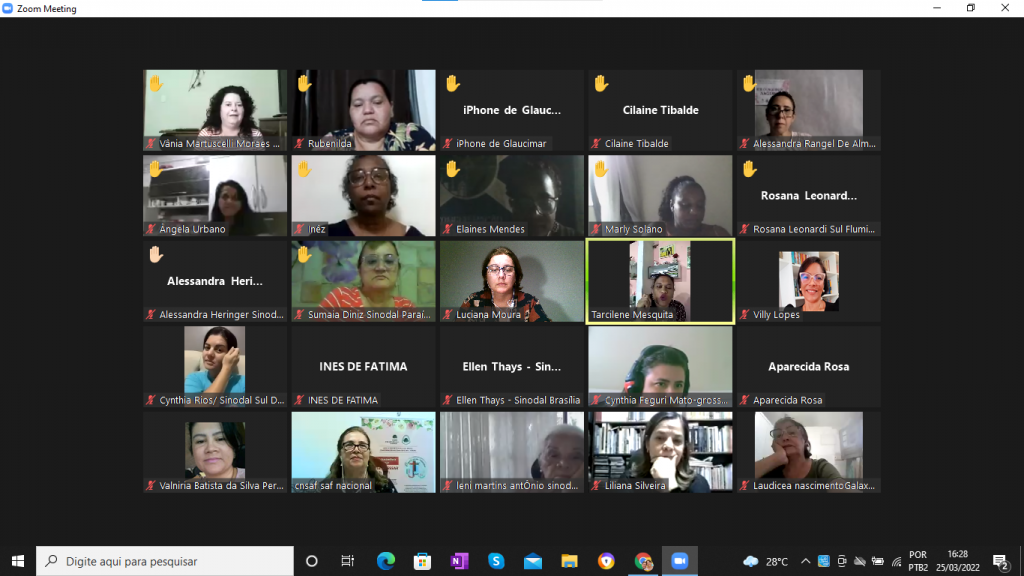Click the Cortana circle icon
The width and height of the screenshot is (1024, 576).
311,561
